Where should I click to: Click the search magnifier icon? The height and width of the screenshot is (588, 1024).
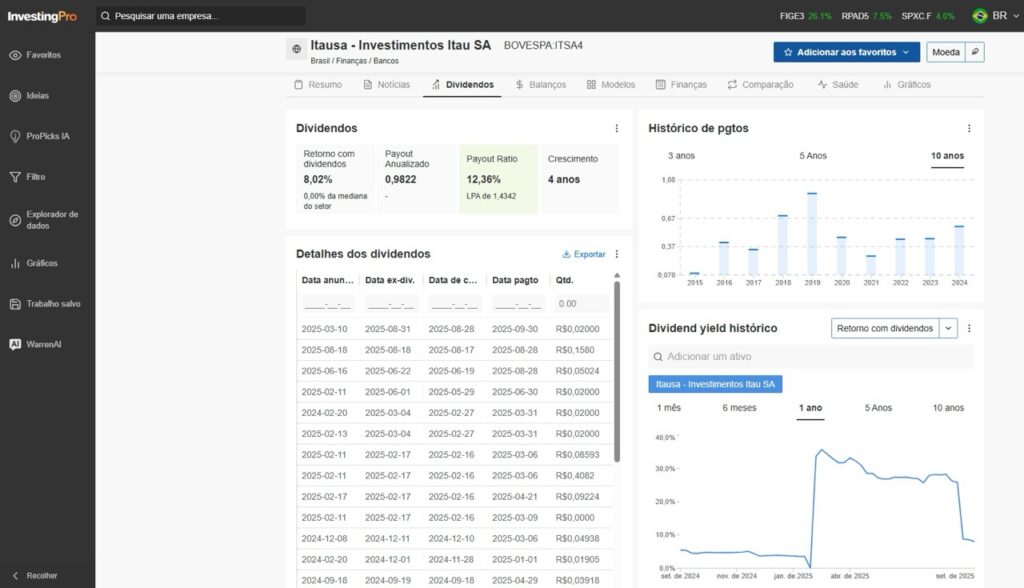[105, 16]
